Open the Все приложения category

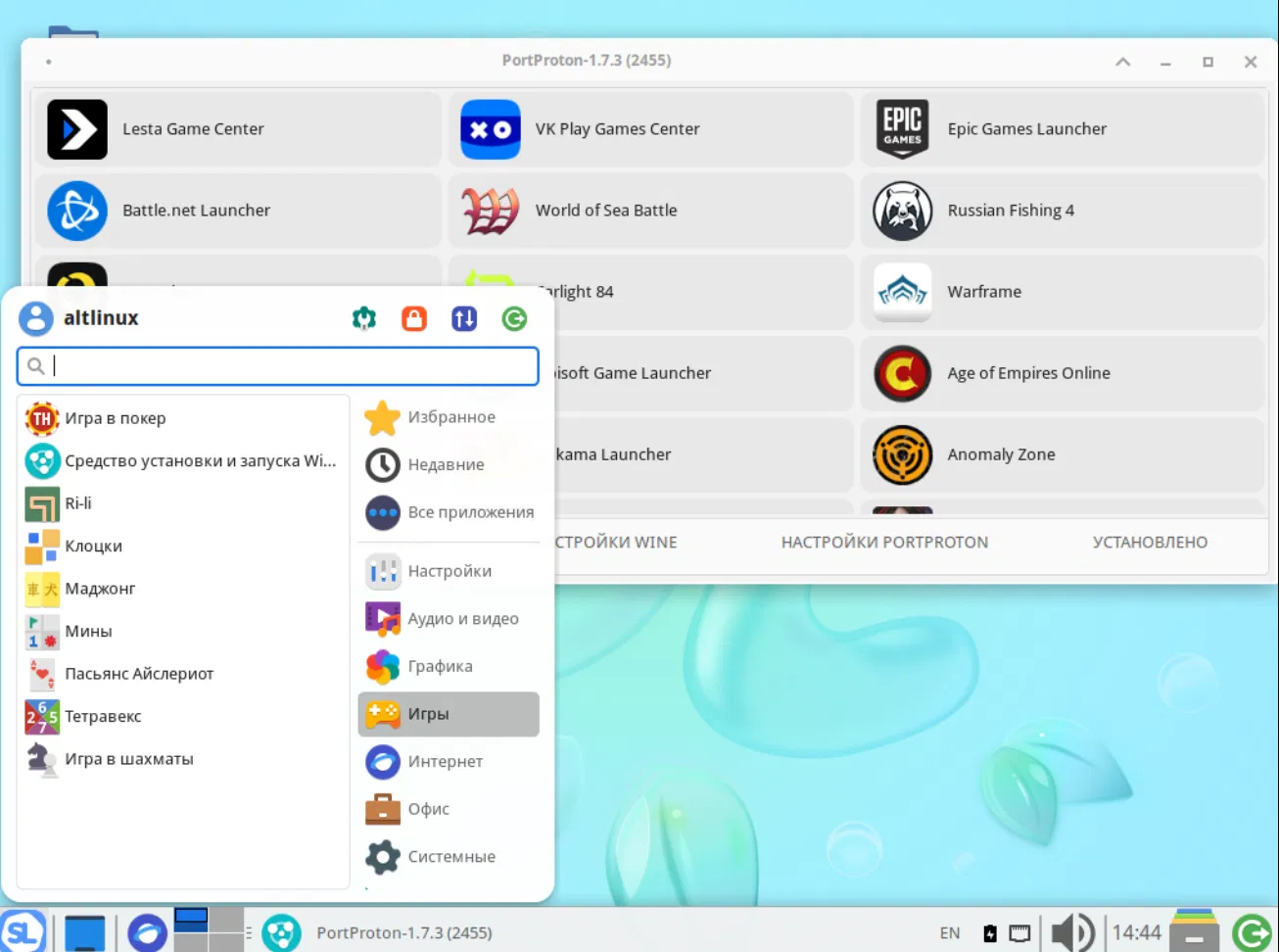tap(450, 512)
